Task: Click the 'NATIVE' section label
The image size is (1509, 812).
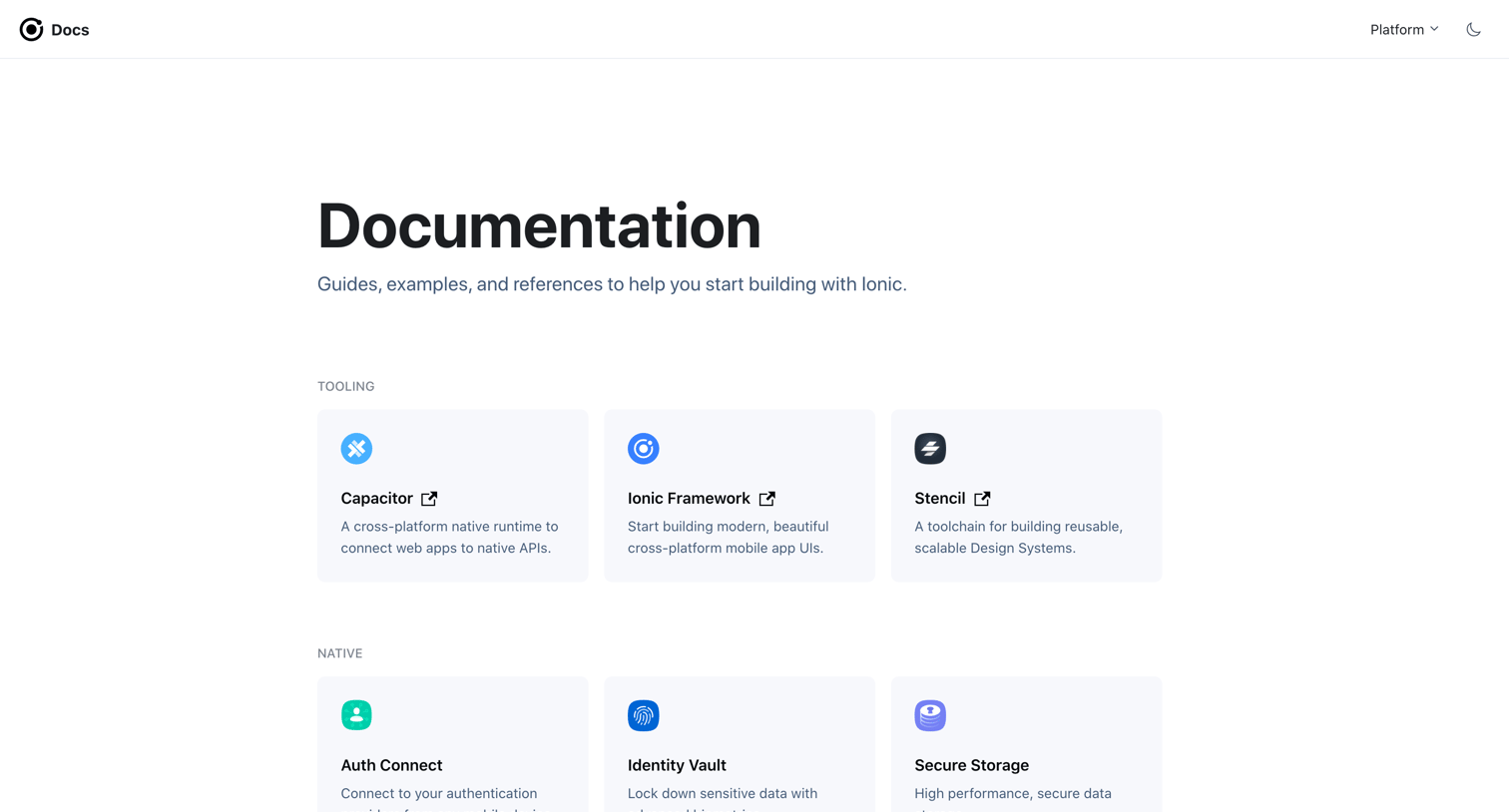Action: click(340, 653)
